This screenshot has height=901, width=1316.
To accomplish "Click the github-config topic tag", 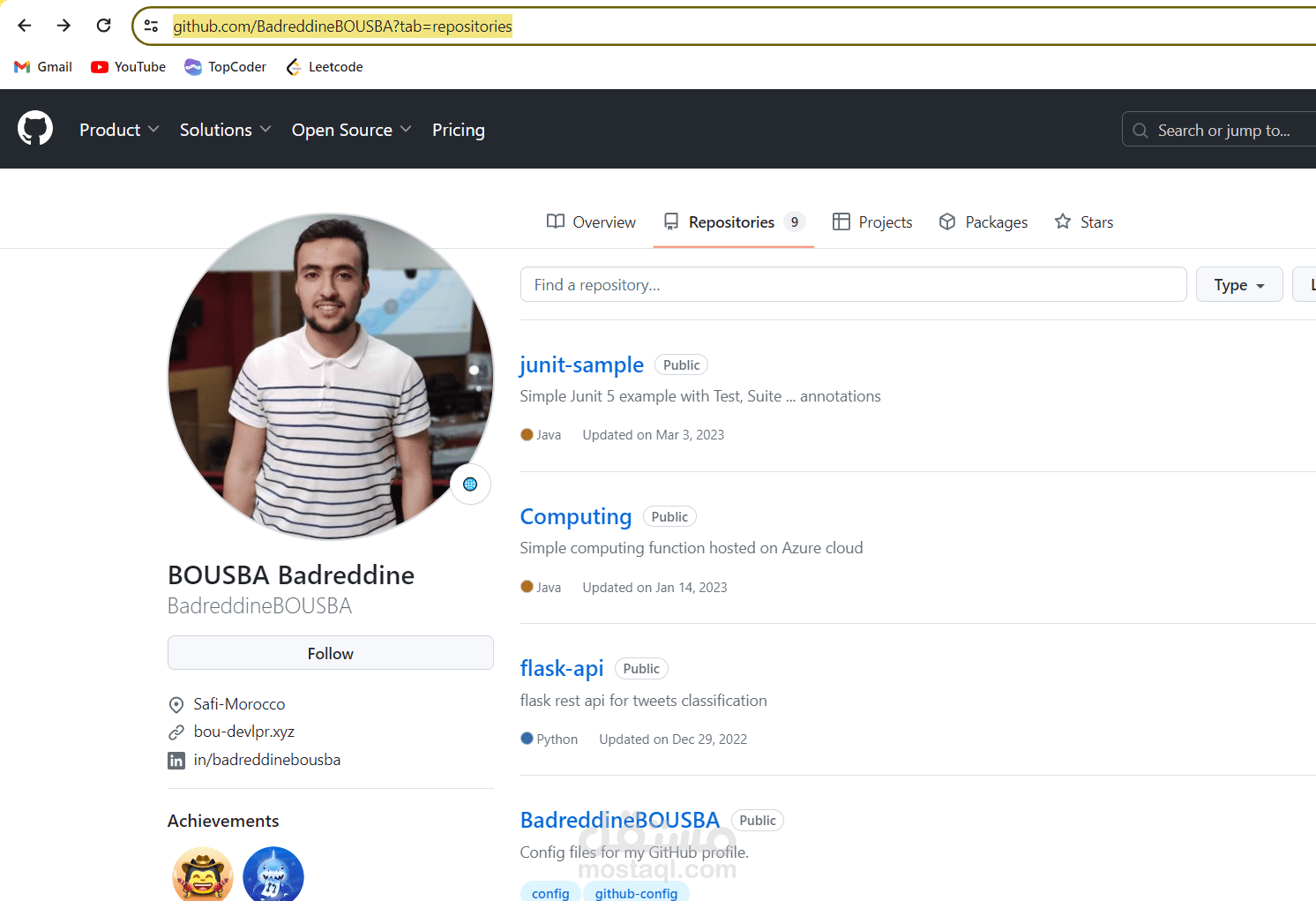I will (636, 893).
